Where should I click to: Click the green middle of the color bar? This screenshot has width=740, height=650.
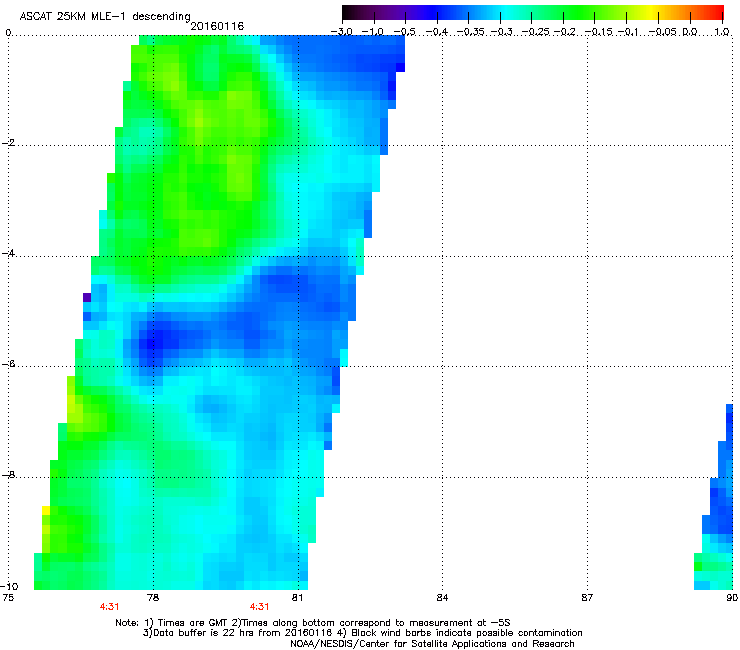click(x=564, y=13)
